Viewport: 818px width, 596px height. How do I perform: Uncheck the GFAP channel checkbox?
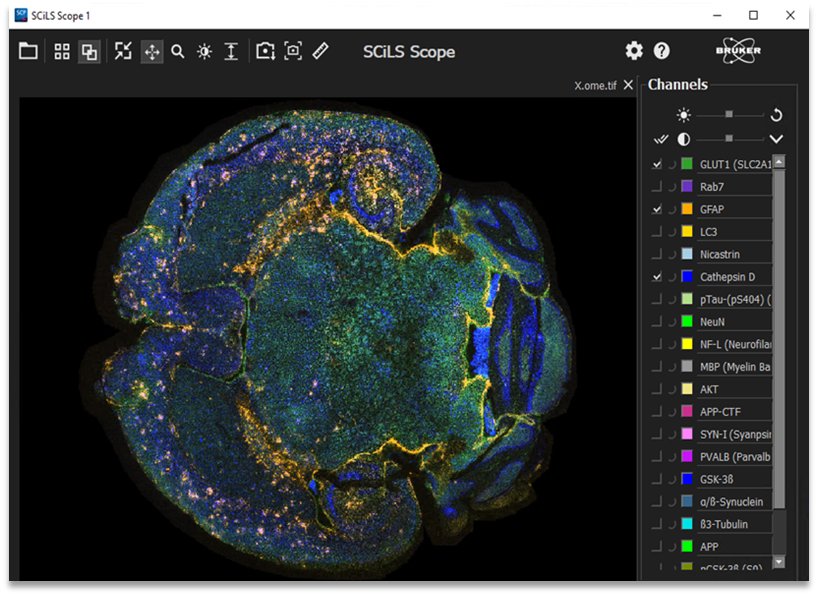(657, 209)
